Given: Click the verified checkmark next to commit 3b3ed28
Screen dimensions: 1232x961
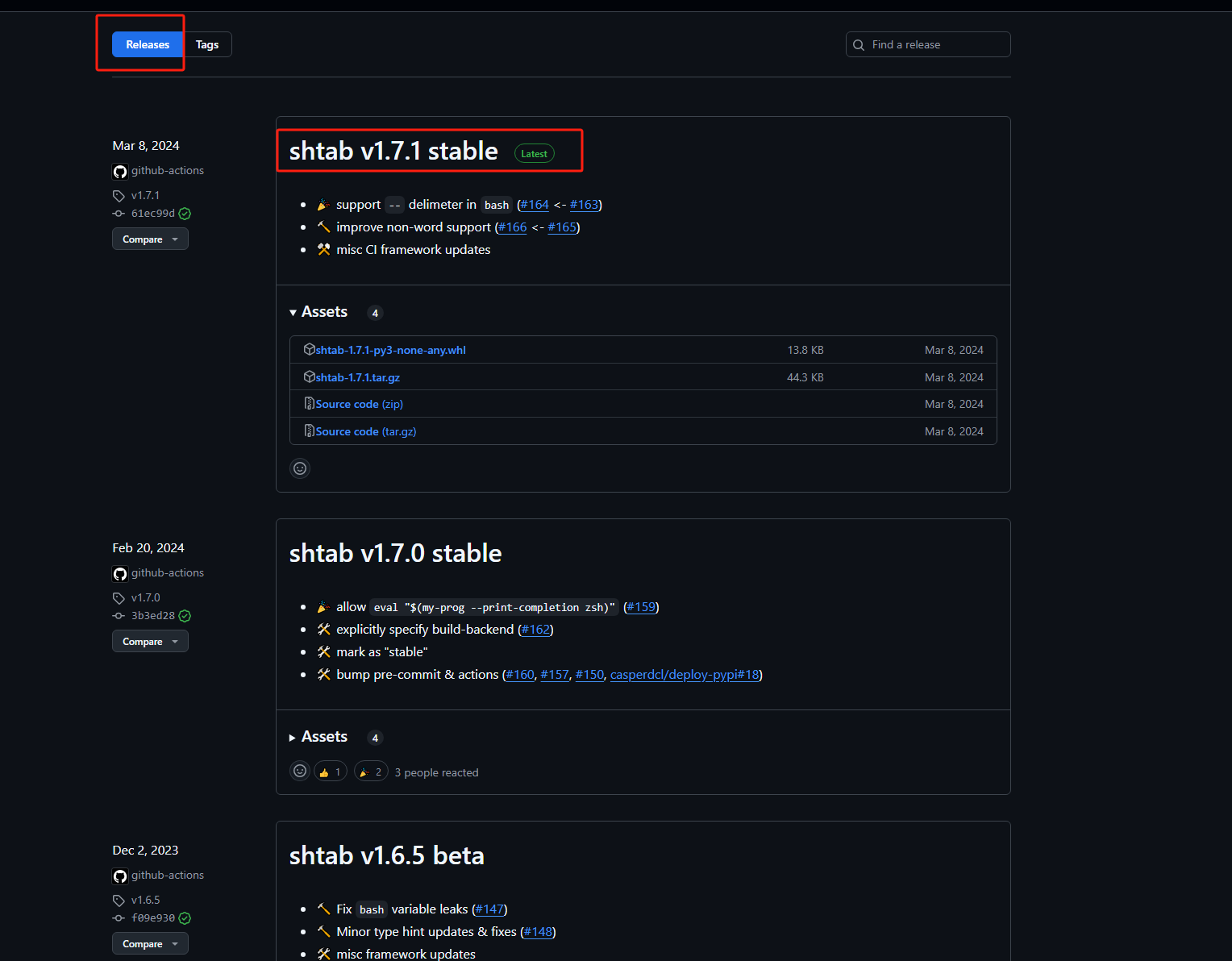Looking at the screenshot, I should [x=185, y=616].
